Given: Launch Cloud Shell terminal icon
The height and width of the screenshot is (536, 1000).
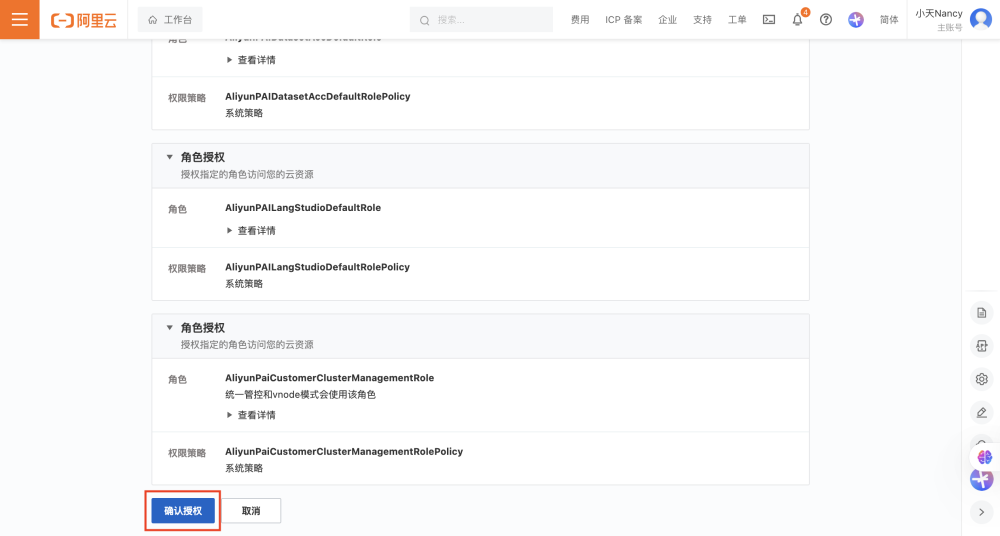Looking at the screenshot, I should coord(769,20).
